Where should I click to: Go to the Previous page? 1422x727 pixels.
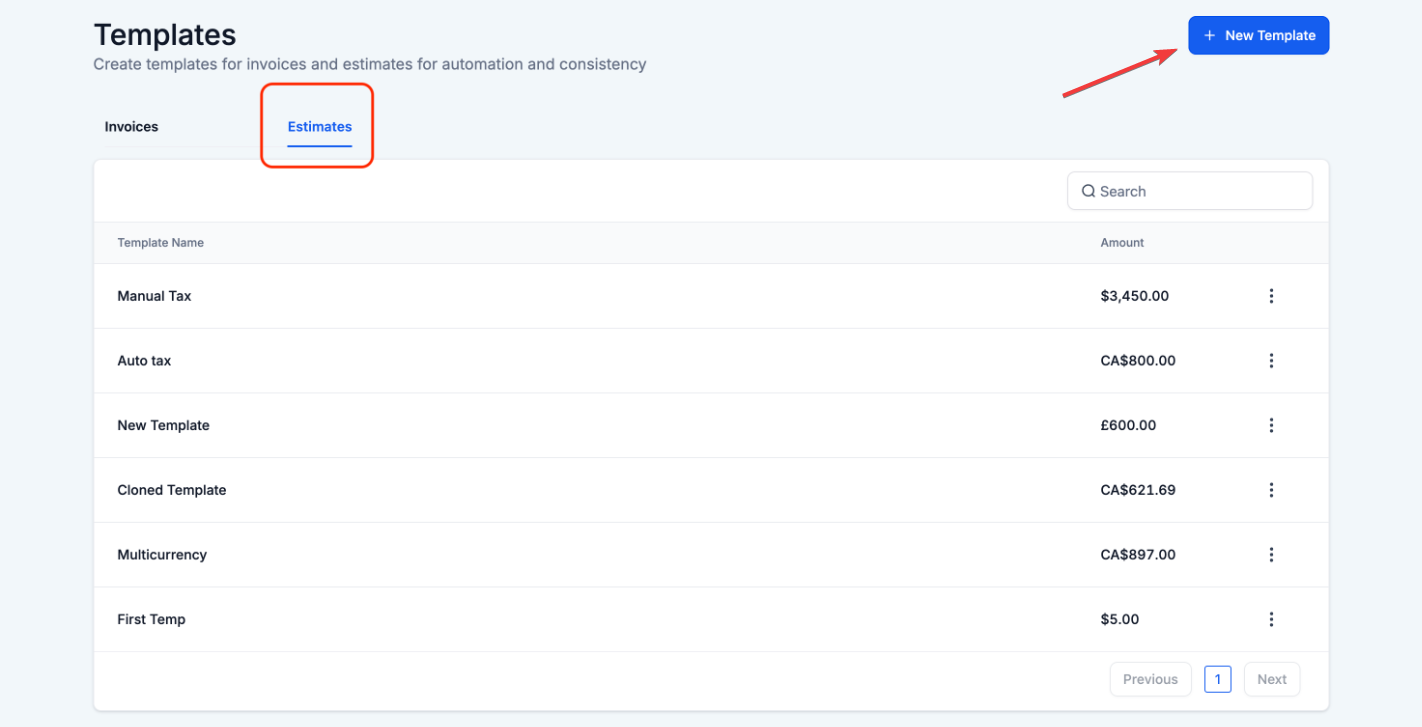click(x=1150, y=679)
